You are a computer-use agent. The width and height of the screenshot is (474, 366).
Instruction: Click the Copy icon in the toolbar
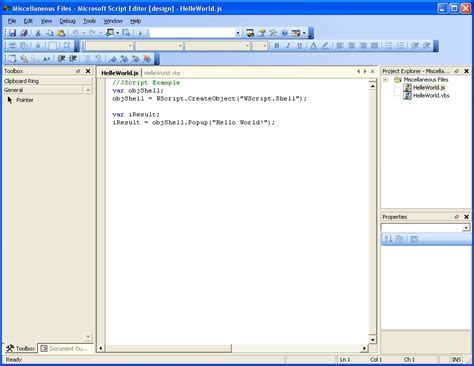tap(49, 33)
